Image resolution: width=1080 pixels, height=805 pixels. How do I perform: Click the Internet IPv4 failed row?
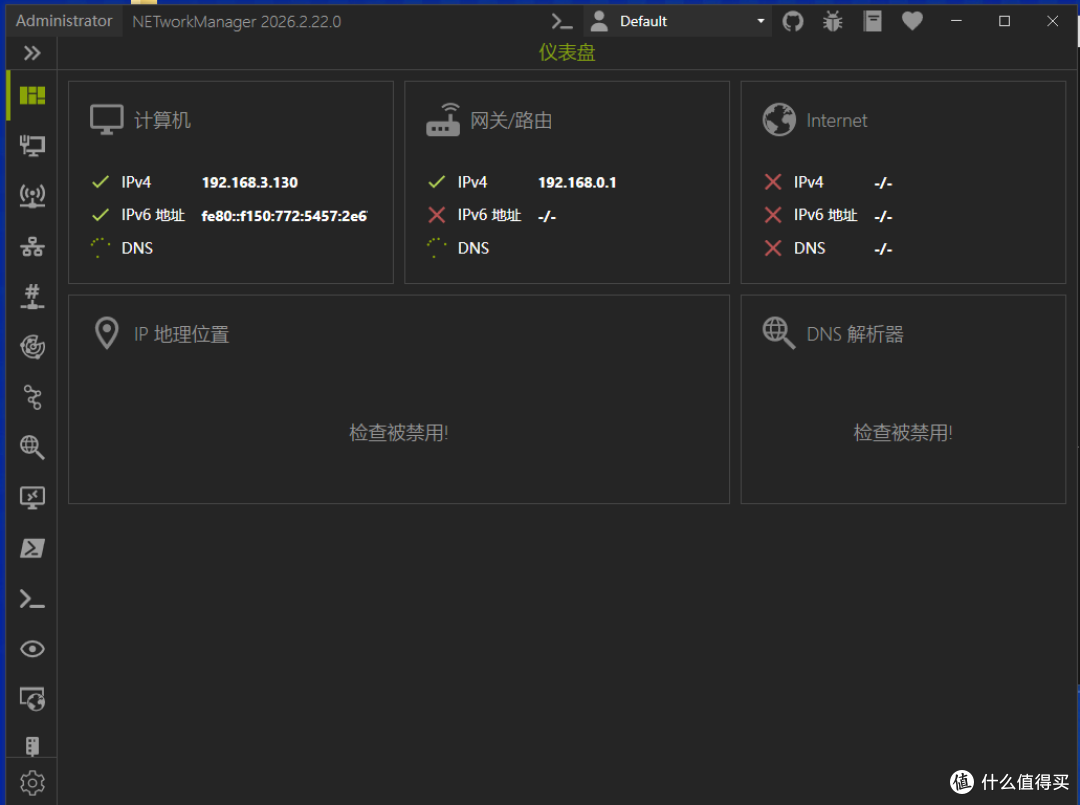pos(828,182)
